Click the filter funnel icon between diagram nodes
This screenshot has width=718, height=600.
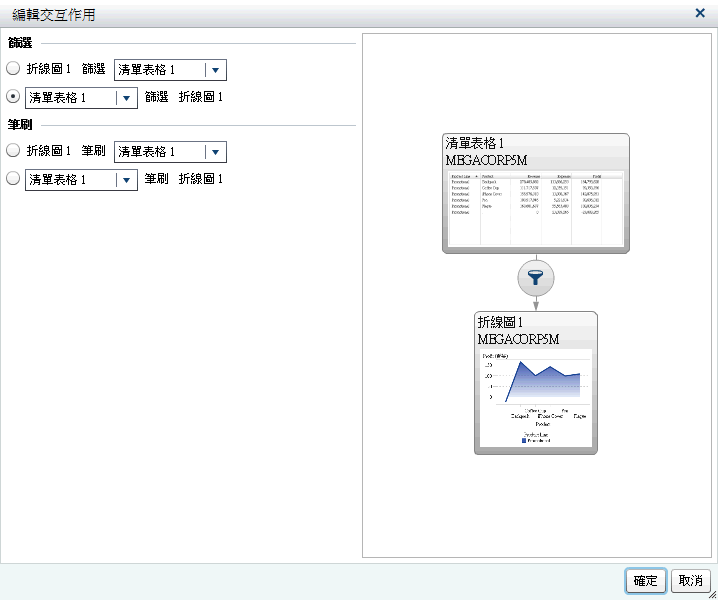click(536, 278)
